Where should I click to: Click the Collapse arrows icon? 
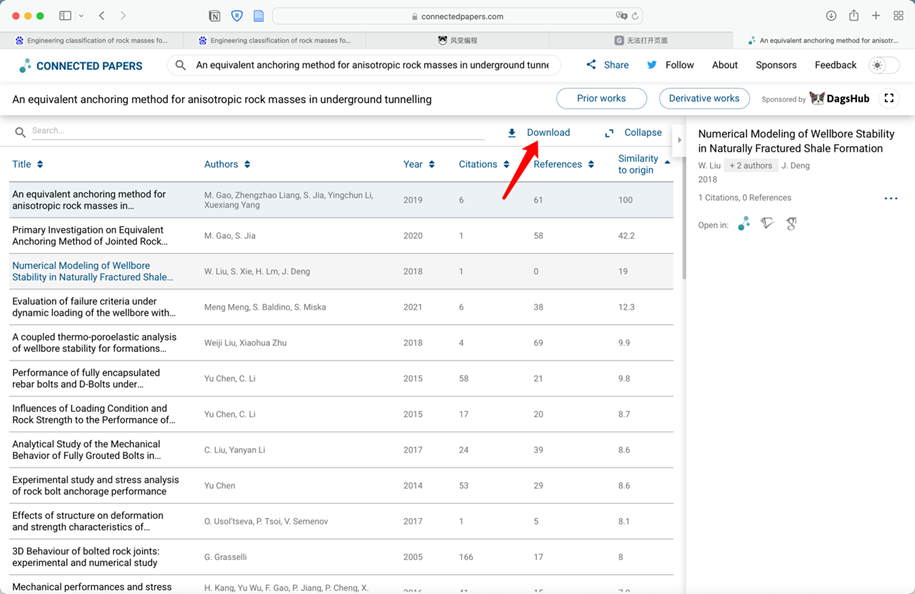609,133
